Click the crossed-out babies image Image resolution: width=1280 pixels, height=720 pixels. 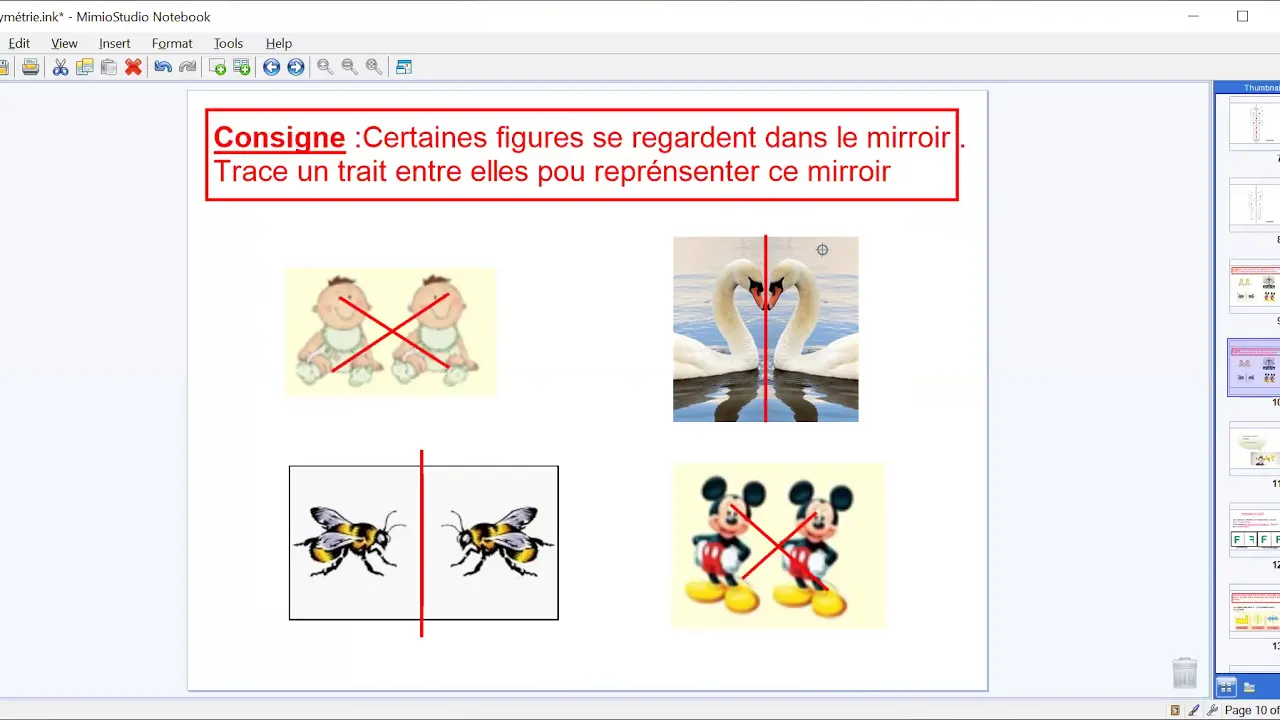point(390,331)
